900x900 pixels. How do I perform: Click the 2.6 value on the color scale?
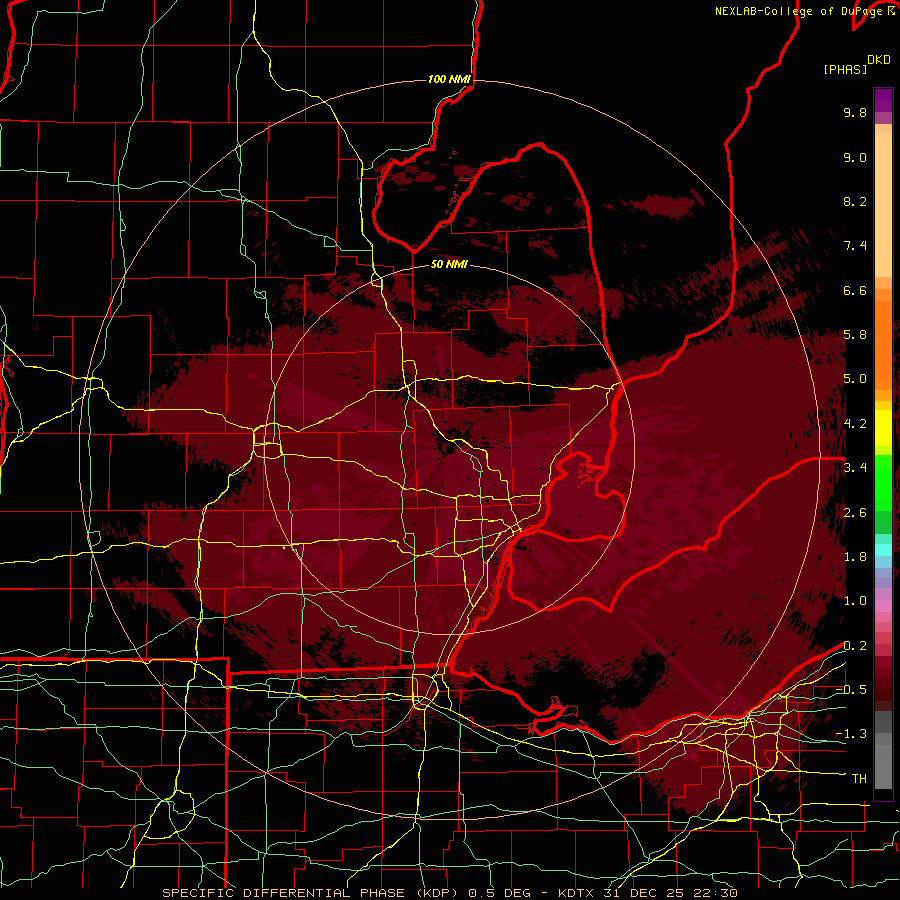tap(855, 513)
